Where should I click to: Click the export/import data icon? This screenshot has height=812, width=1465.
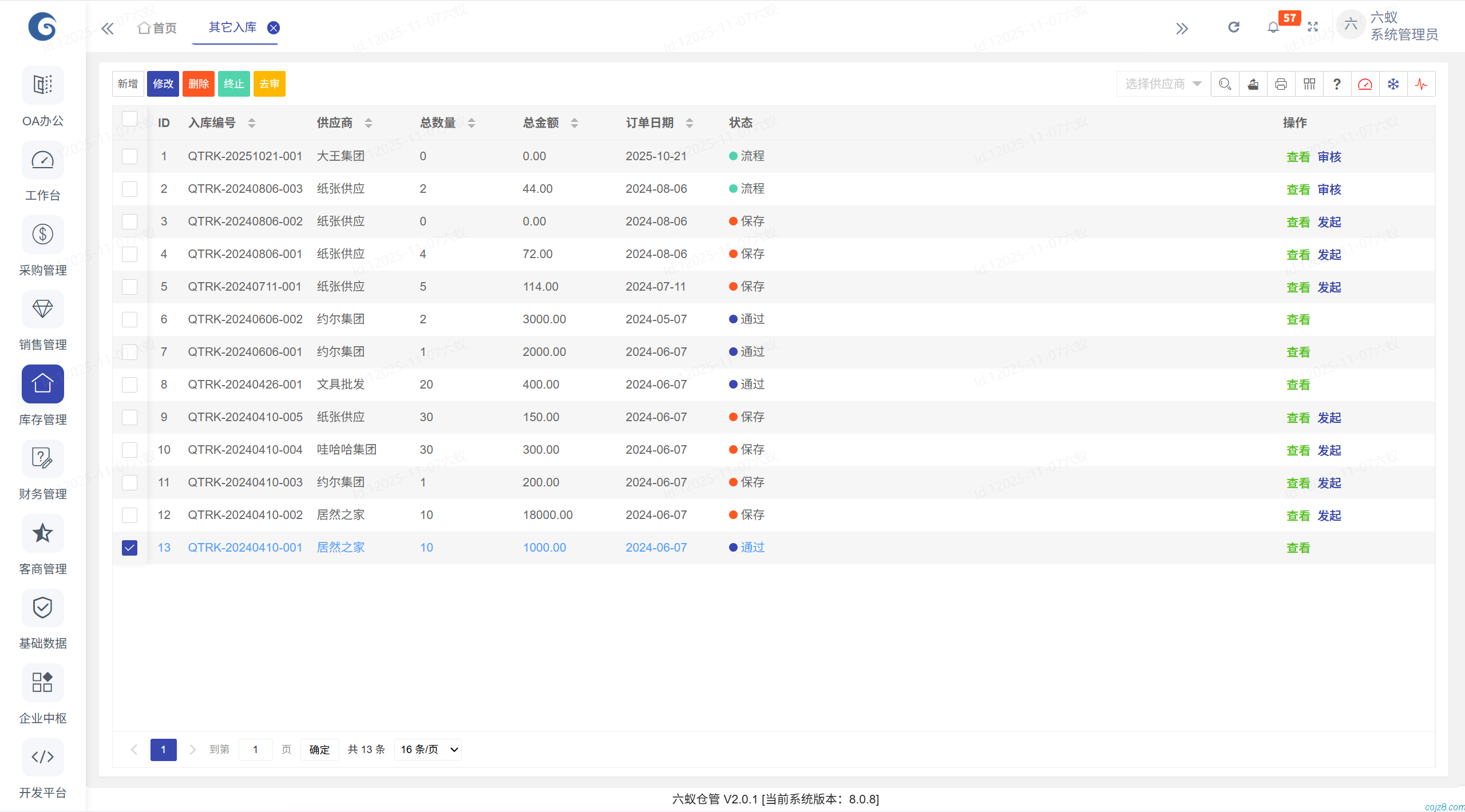1253,84
